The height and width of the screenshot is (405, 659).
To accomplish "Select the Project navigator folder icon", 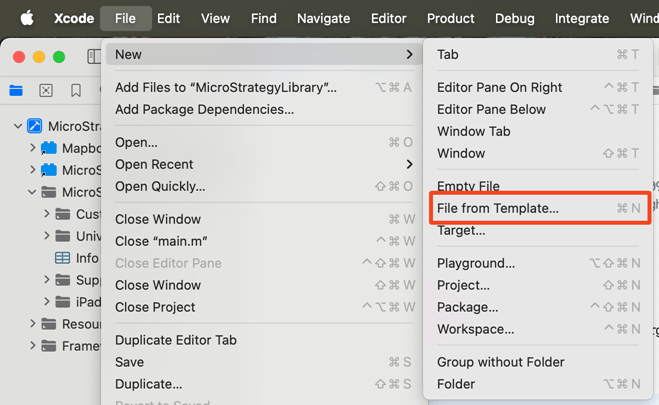I will 16,90.
